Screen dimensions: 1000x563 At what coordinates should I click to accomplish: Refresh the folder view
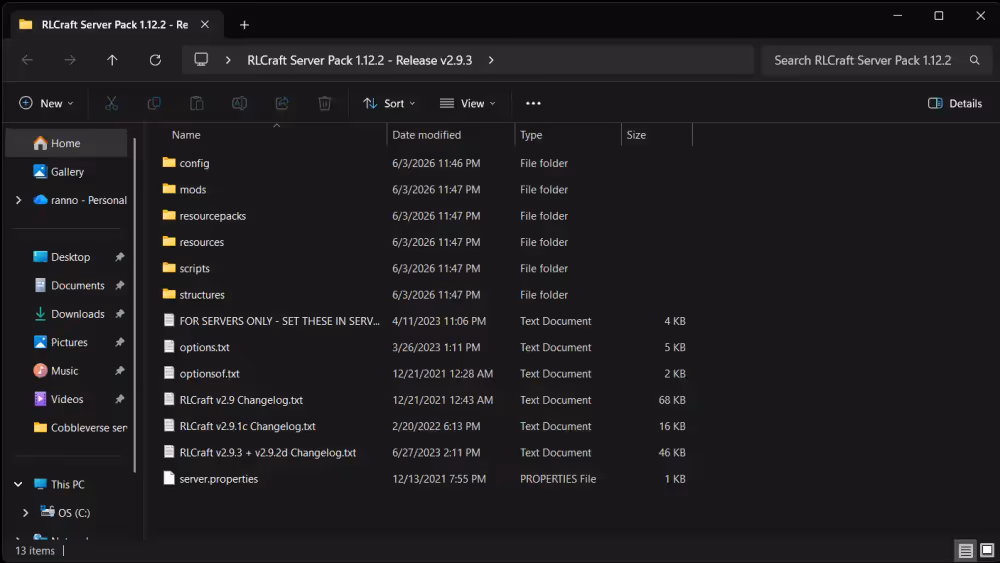coord(155,60)
